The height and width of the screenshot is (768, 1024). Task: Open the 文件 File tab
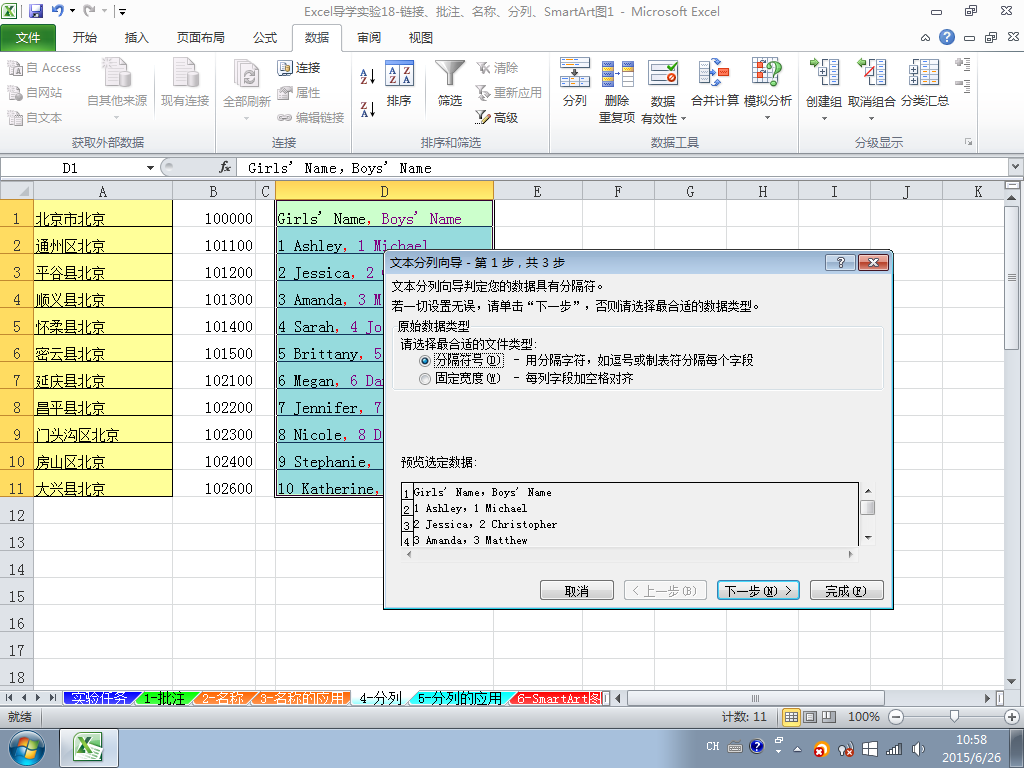pyautogui.click(x=28, y=38)
